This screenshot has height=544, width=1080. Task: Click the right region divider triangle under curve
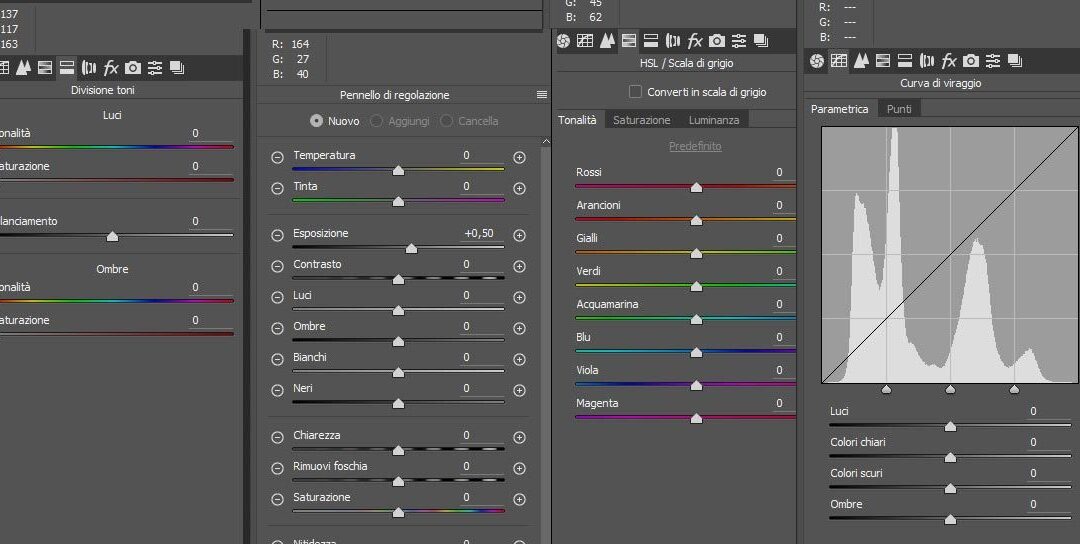coord(1014,390)
